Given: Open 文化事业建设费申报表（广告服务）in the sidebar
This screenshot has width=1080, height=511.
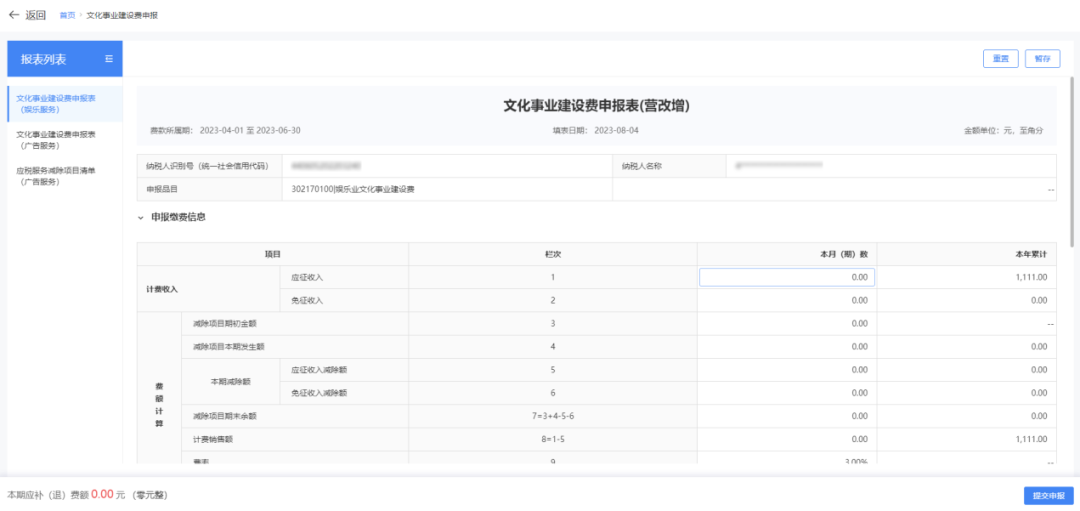Looking at the screenshot, I should 56,139.
